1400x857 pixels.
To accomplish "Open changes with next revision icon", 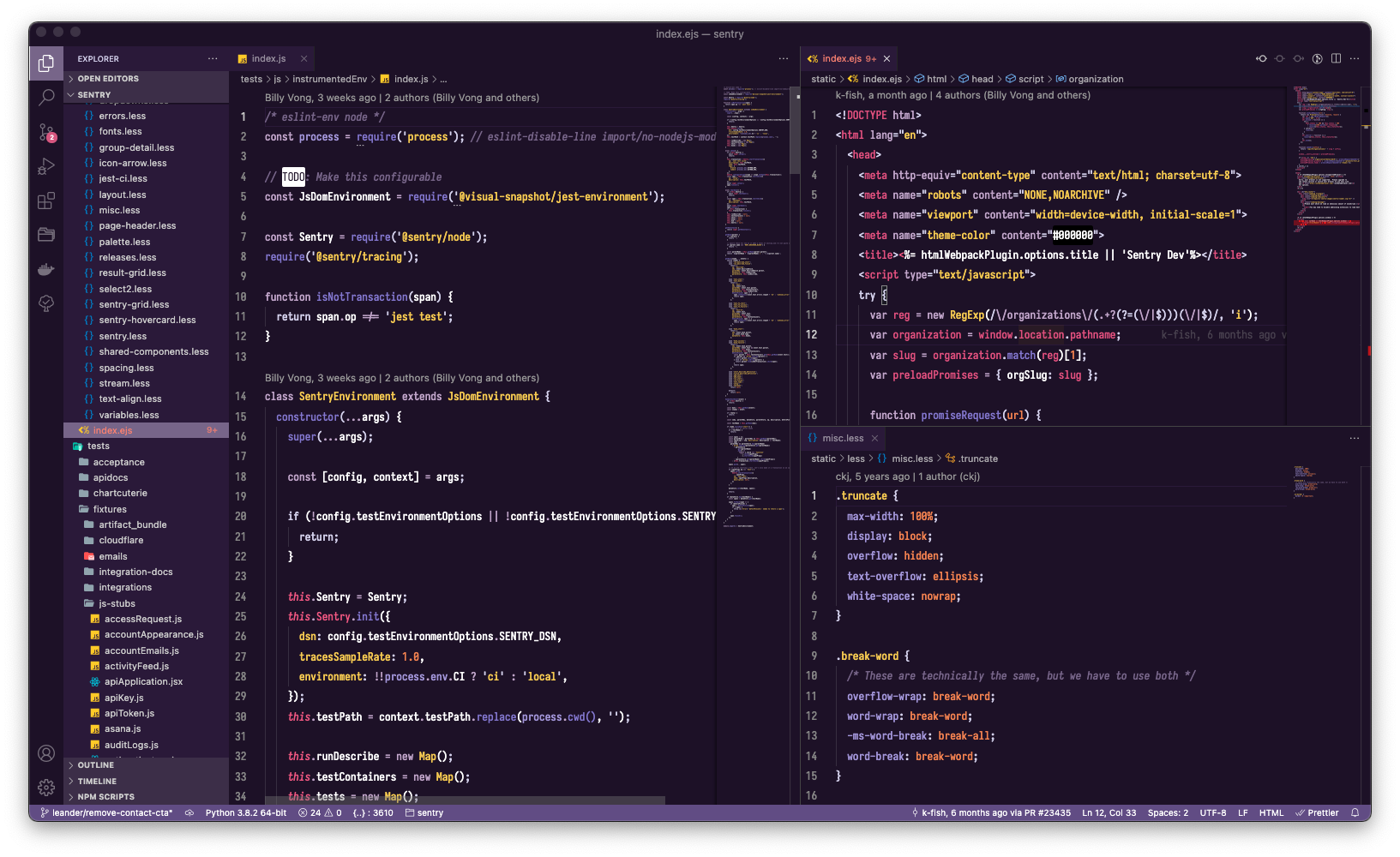I will click(x=1299, y=58).
